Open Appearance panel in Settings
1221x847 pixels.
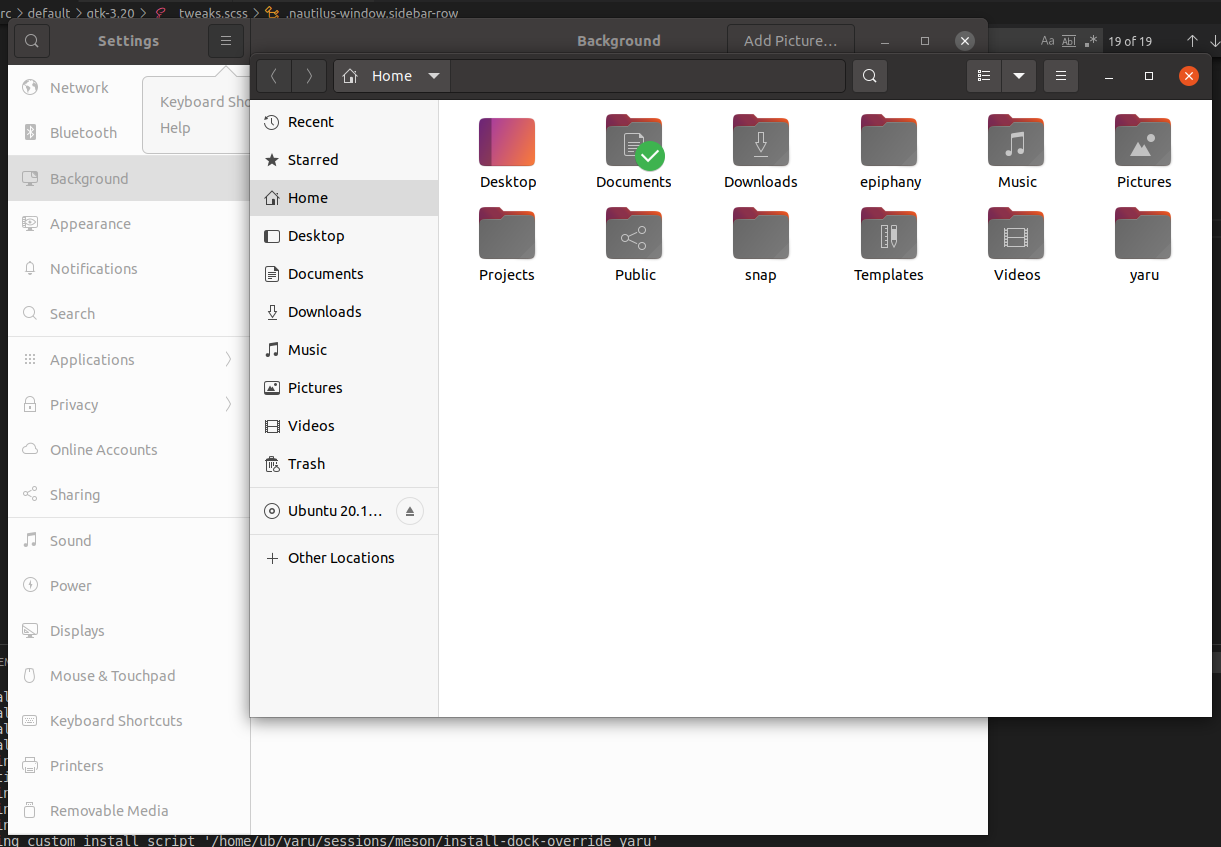129,224
